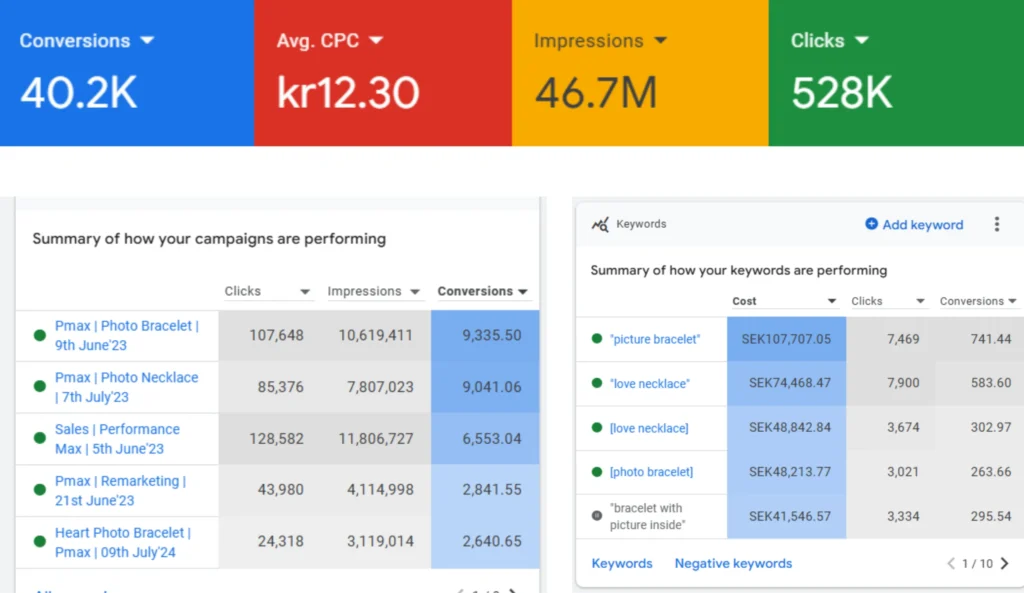The width and height of the screenshot is (1024, 593).
Task: Open the Keywords card three-dot menu
Action: [996, 224]
